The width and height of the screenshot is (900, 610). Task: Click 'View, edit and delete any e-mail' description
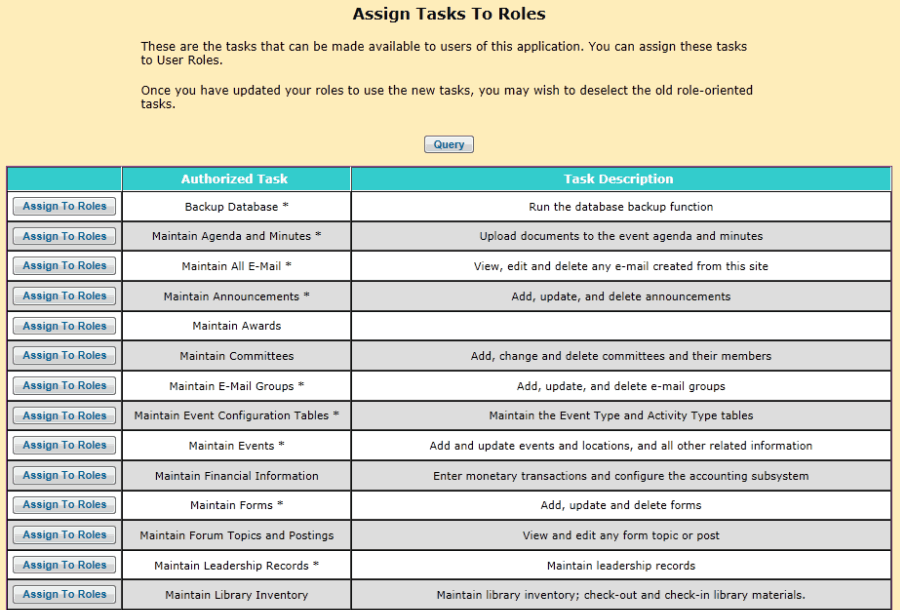[x=621, y=266]
